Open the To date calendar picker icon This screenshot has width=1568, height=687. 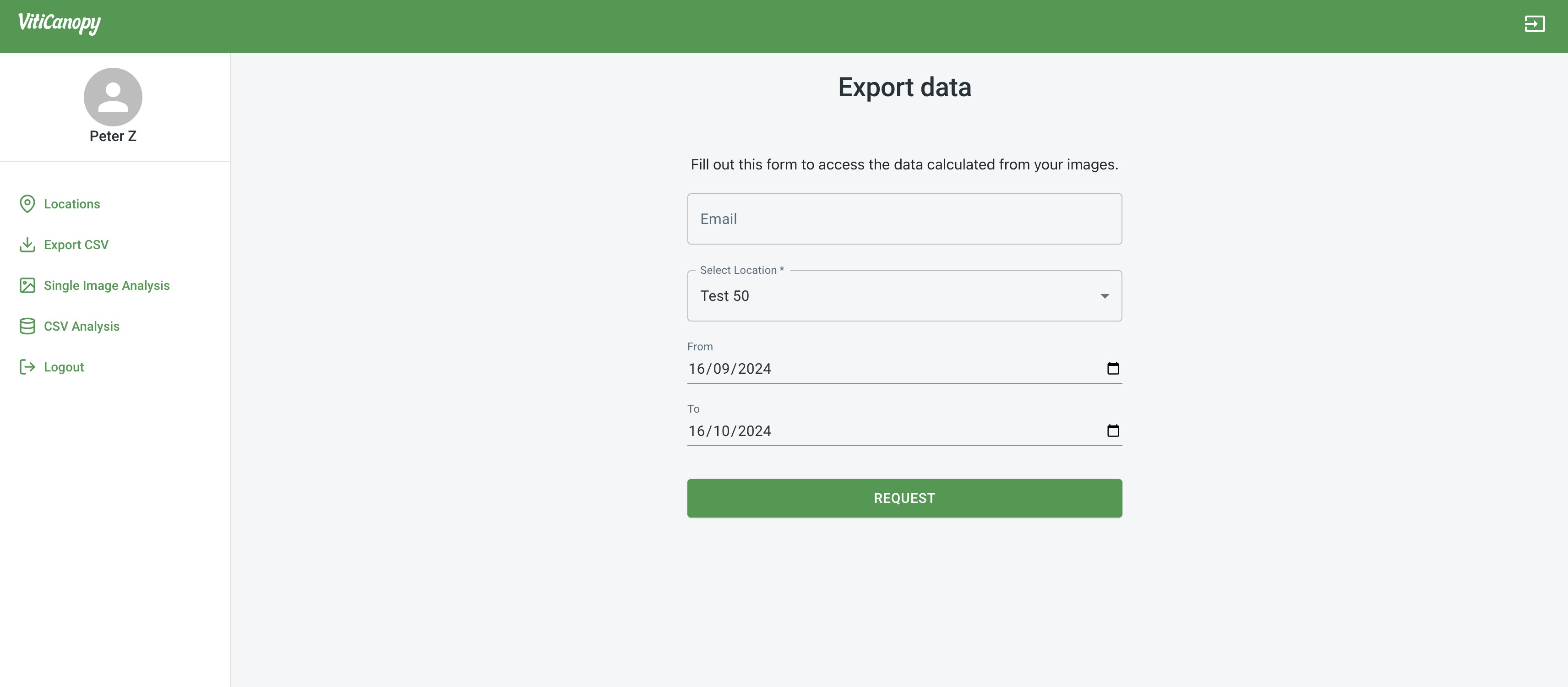[x=1113, y=431]
